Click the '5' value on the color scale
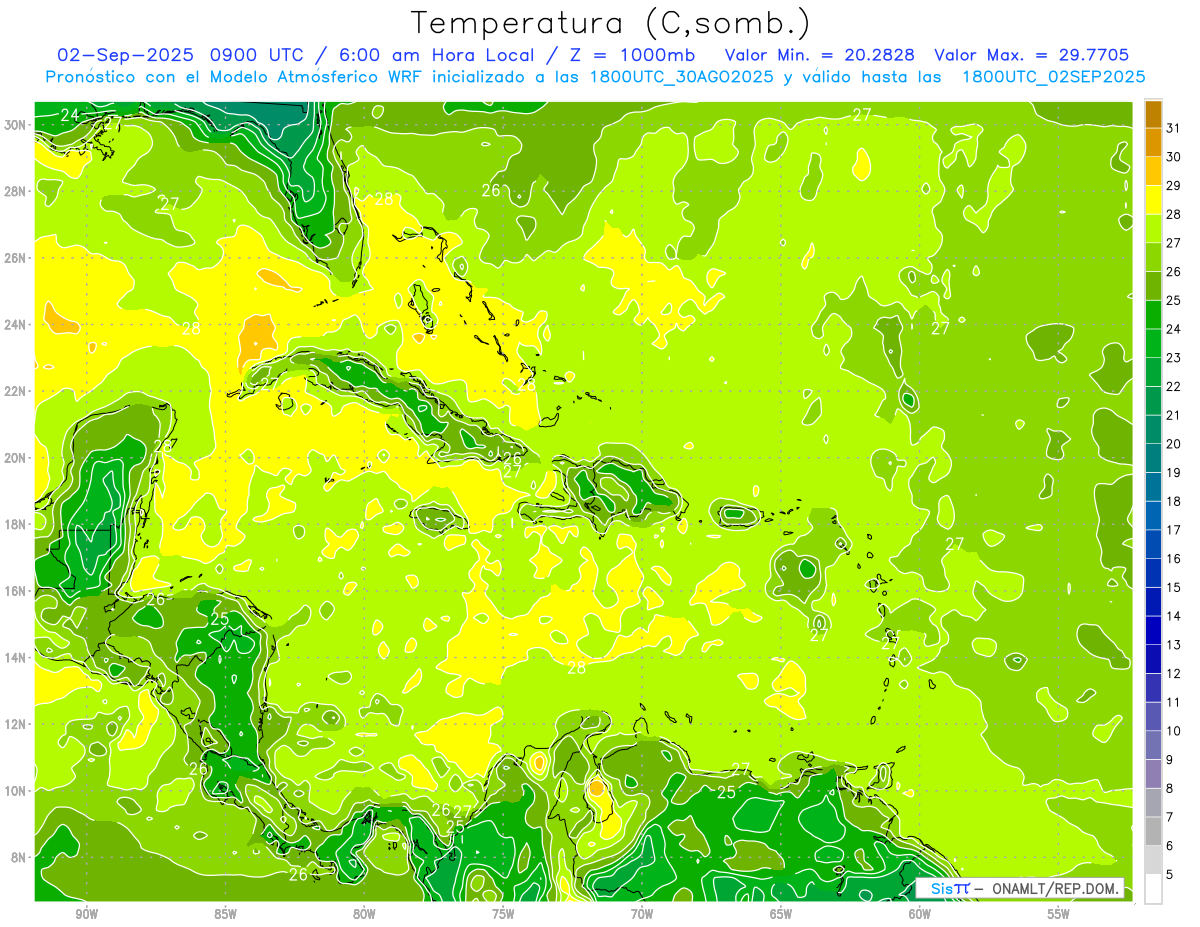The image size is (1200, 927). (1170, 874)
